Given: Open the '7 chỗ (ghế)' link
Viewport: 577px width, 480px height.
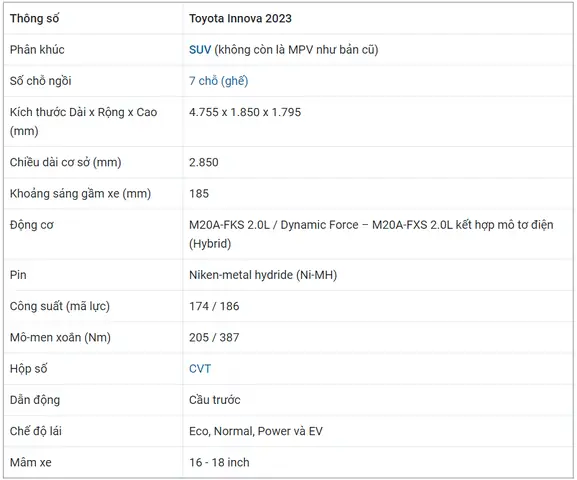Looking at the screenshot, I should coord(219,81).
